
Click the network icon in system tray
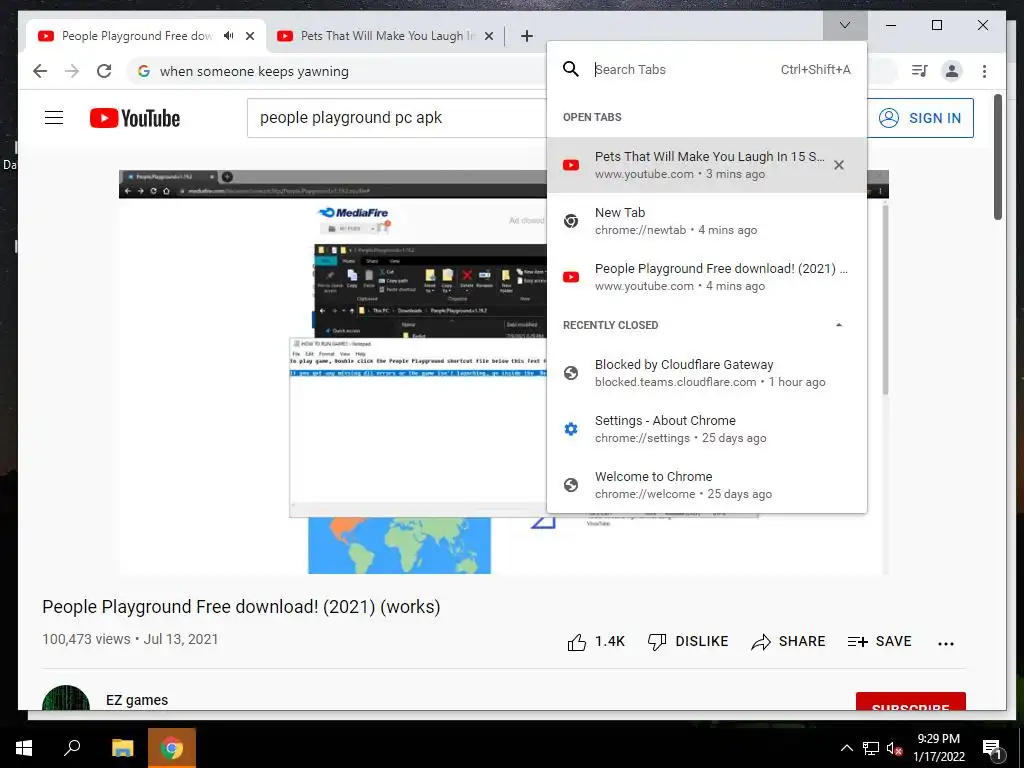[871, 748]
